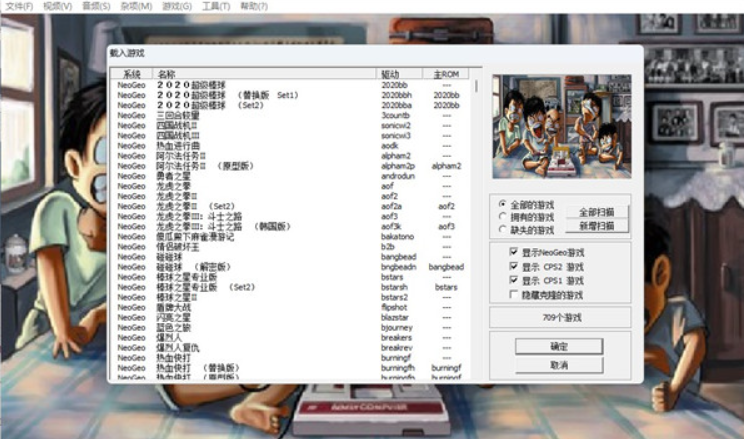
Task: Click the 全部扫描 button
Action: (x=596, y=212)
